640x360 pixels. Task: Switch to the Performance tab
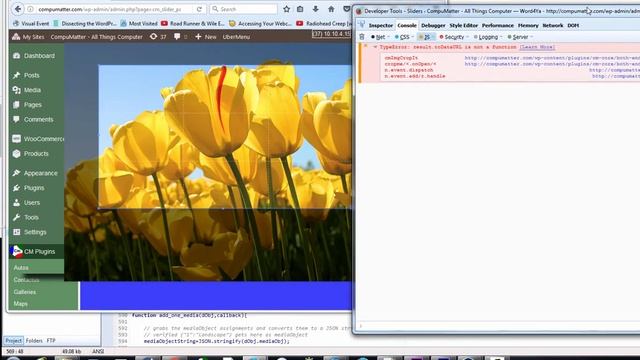click(498, 25)
